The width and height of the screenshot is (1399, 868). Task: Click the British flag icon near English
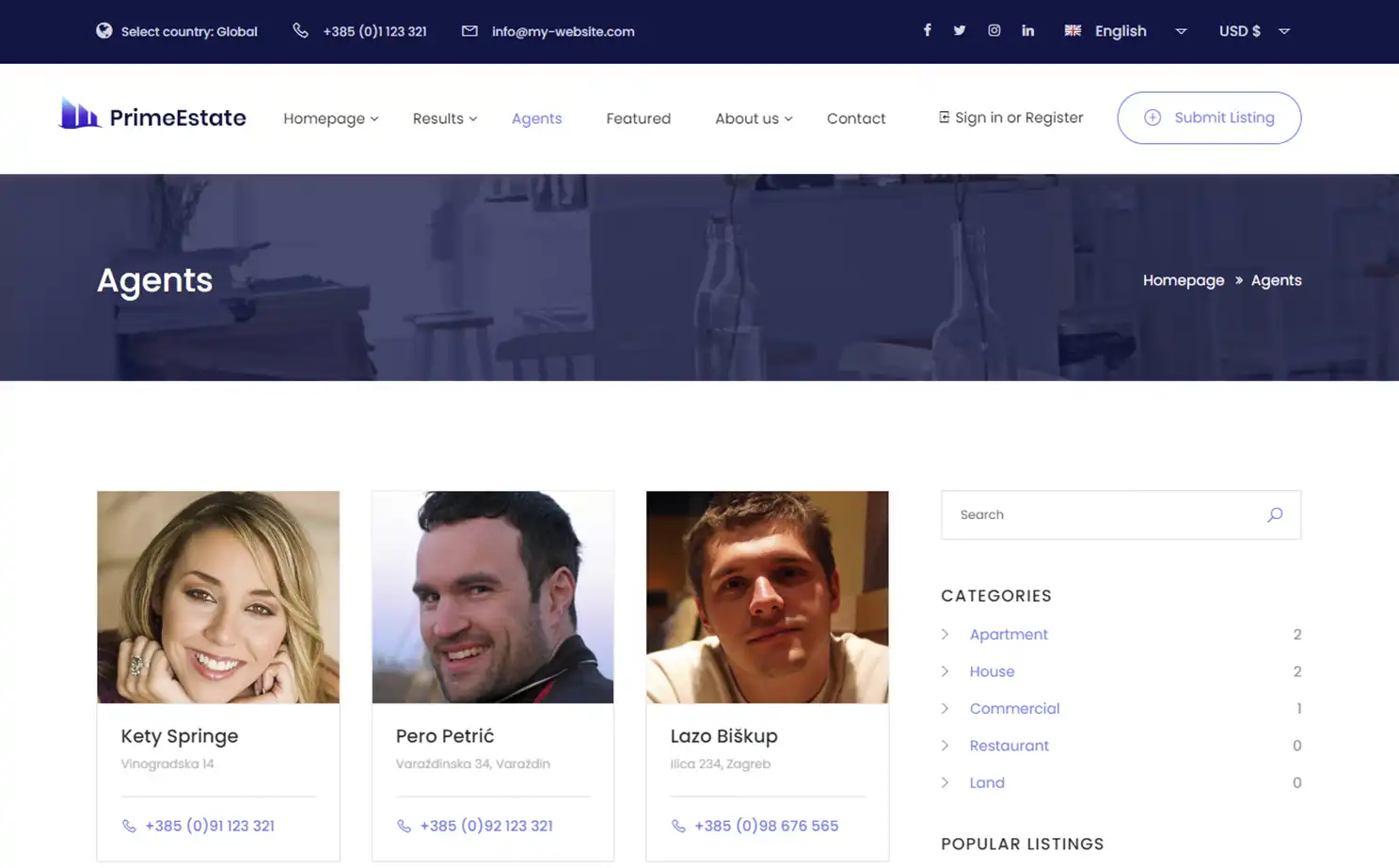1073,30
